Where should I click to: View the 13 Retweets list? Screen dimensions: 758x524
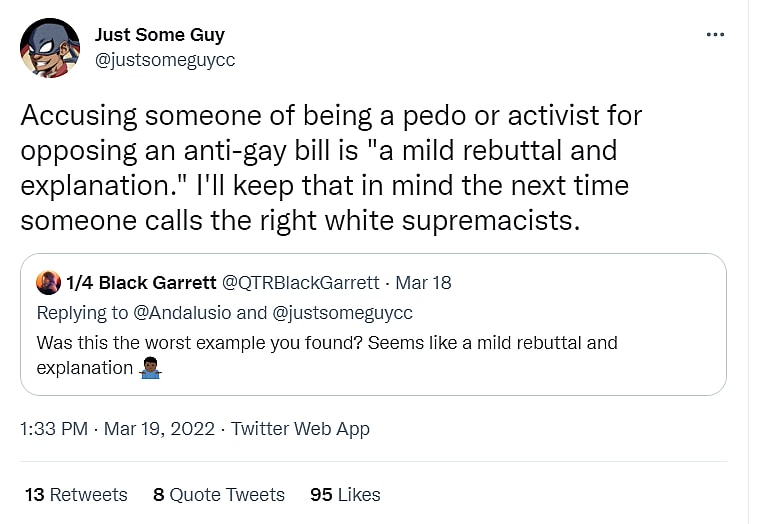tap(75, 495)
